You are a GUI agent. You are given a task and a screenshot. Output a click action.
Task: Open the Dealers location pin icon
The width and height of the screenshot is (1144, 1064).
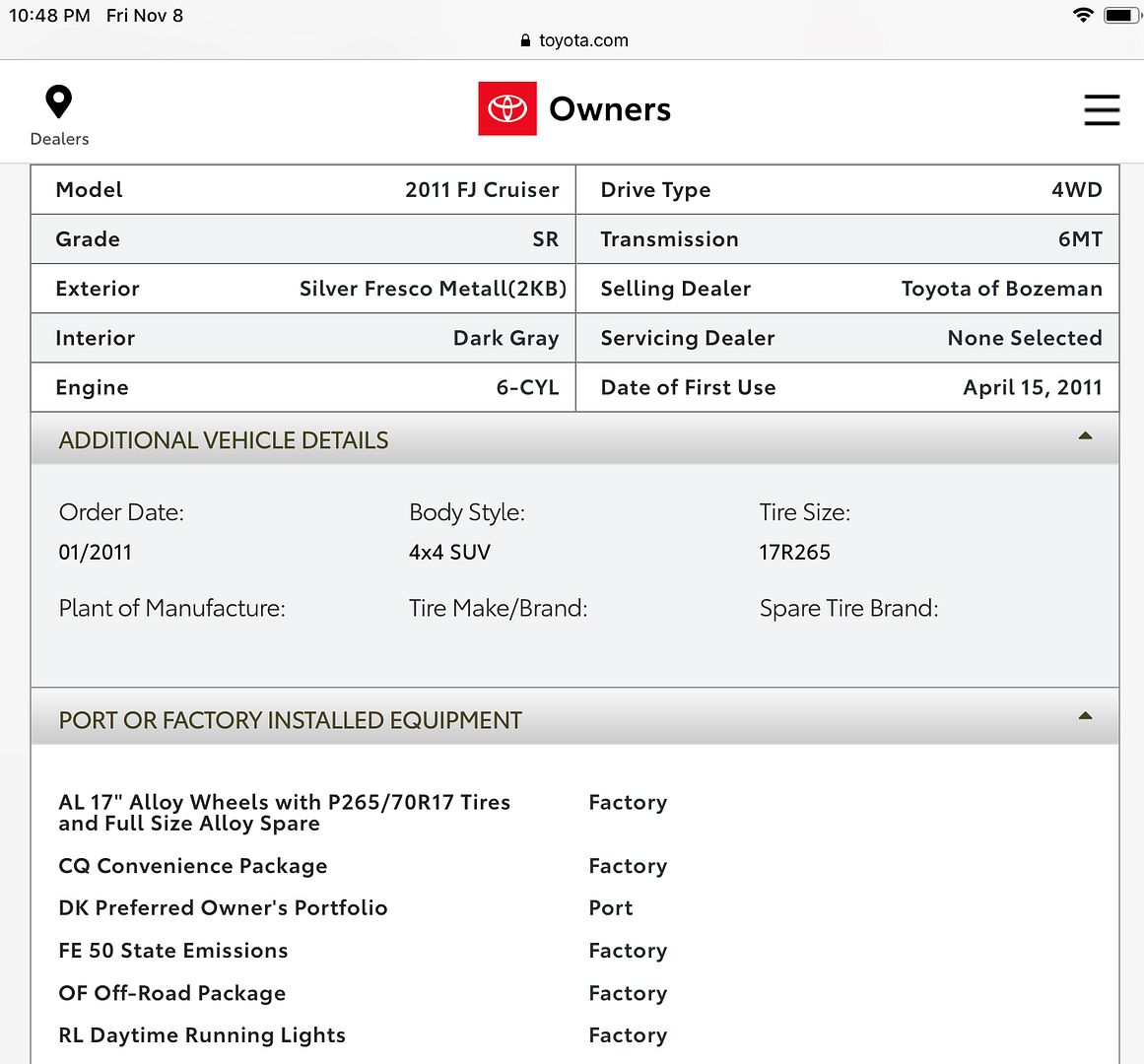pos(58,102)
